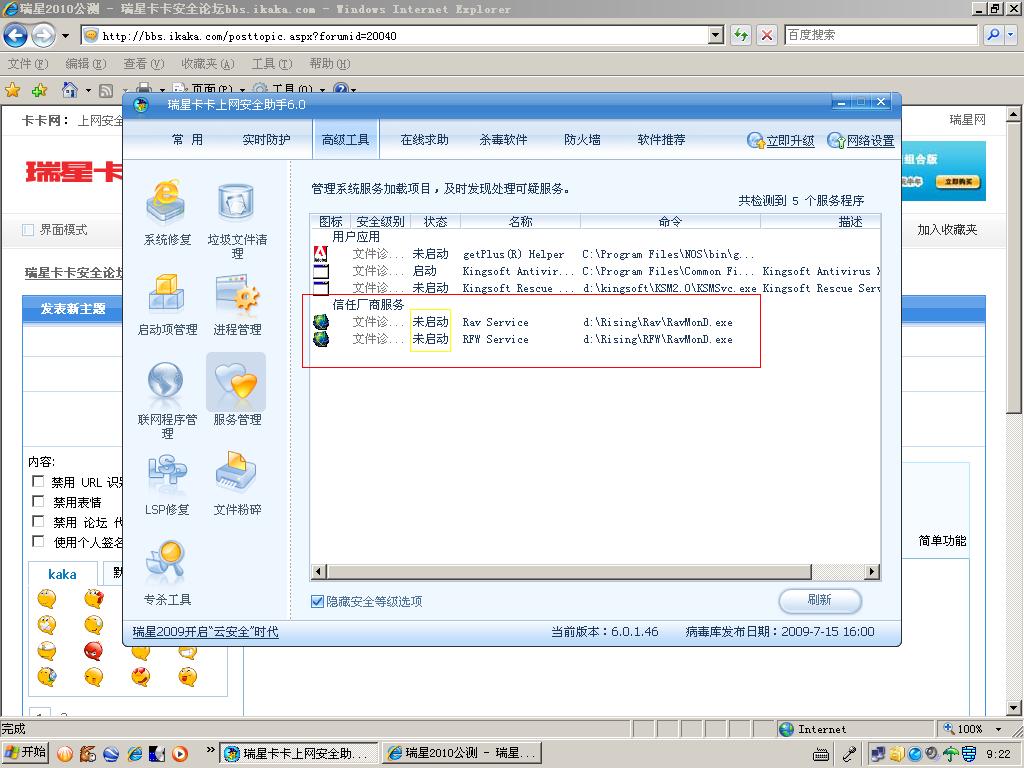Click service list horizontal scrollbar thumb
This screenshot has height=768, width=1024.
point(569,572)
